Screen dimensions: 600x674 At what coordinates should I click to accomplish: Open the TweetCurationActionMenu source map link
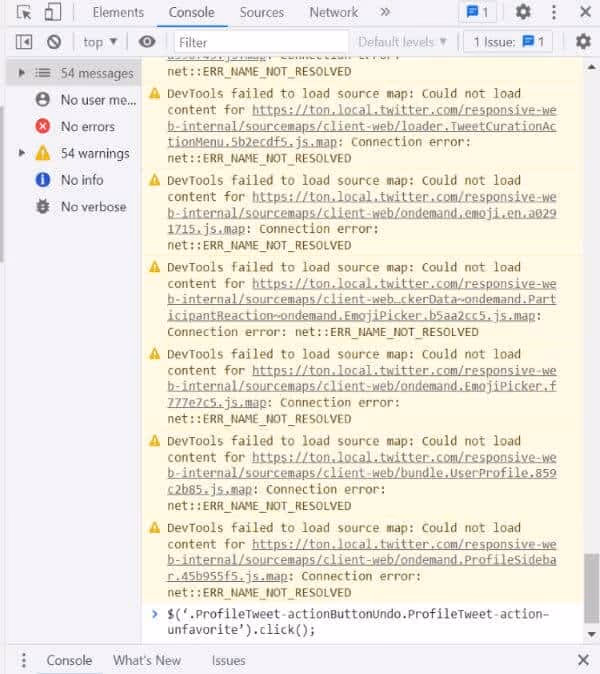[x=361, y=126]
